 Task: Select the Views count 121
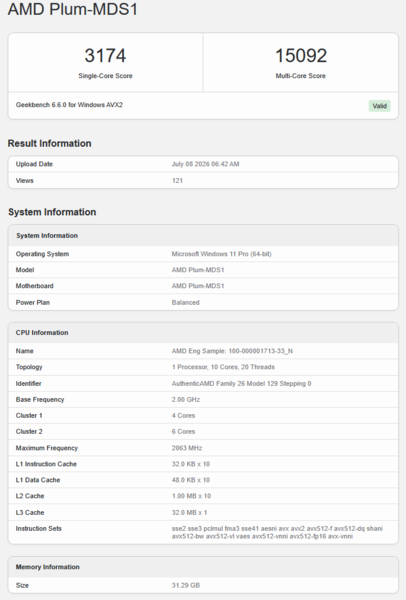pos(177,181)
